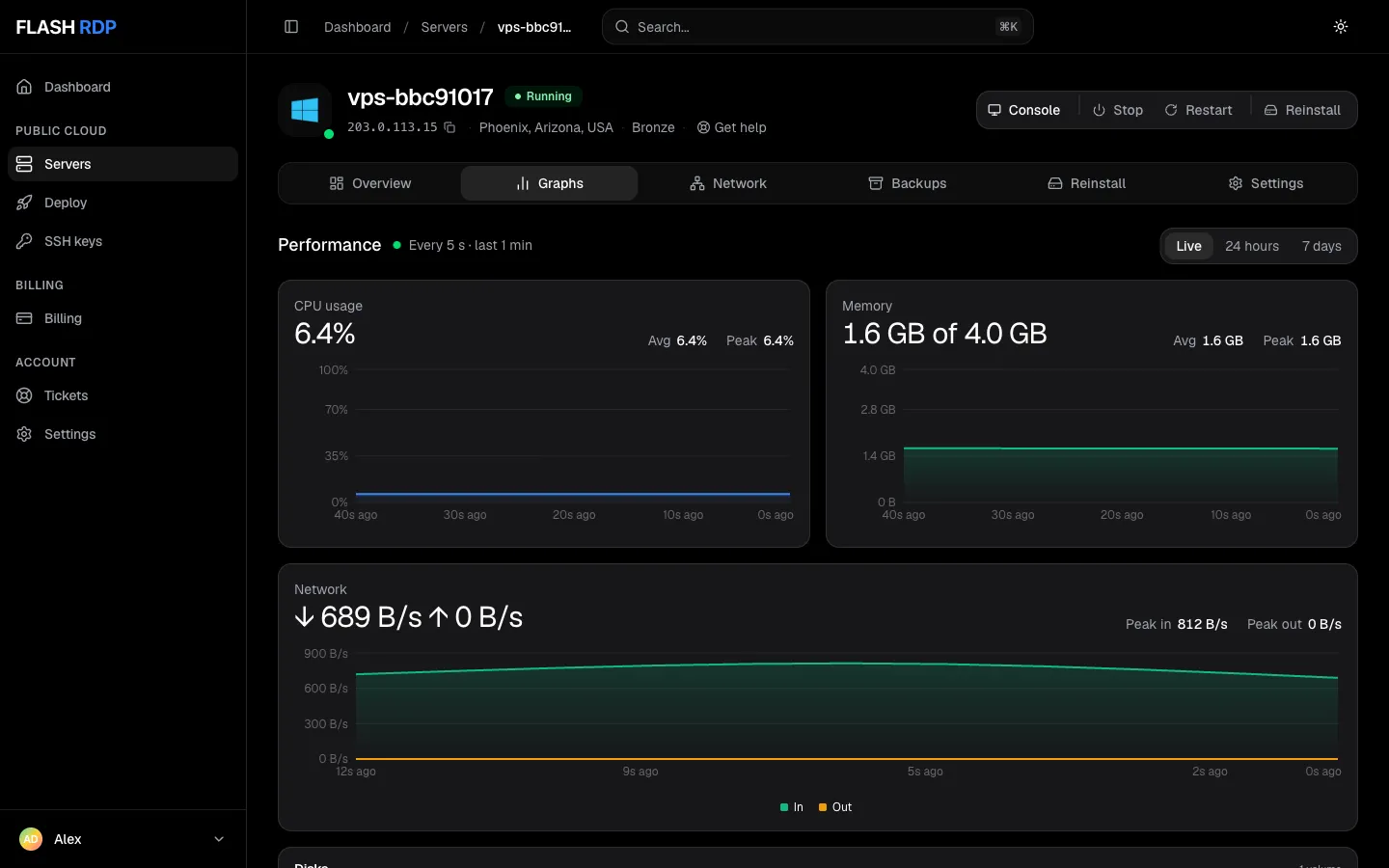1389x868 pixels.
Task: Switch theme with the sun icon
Action: pos(1341,27)
